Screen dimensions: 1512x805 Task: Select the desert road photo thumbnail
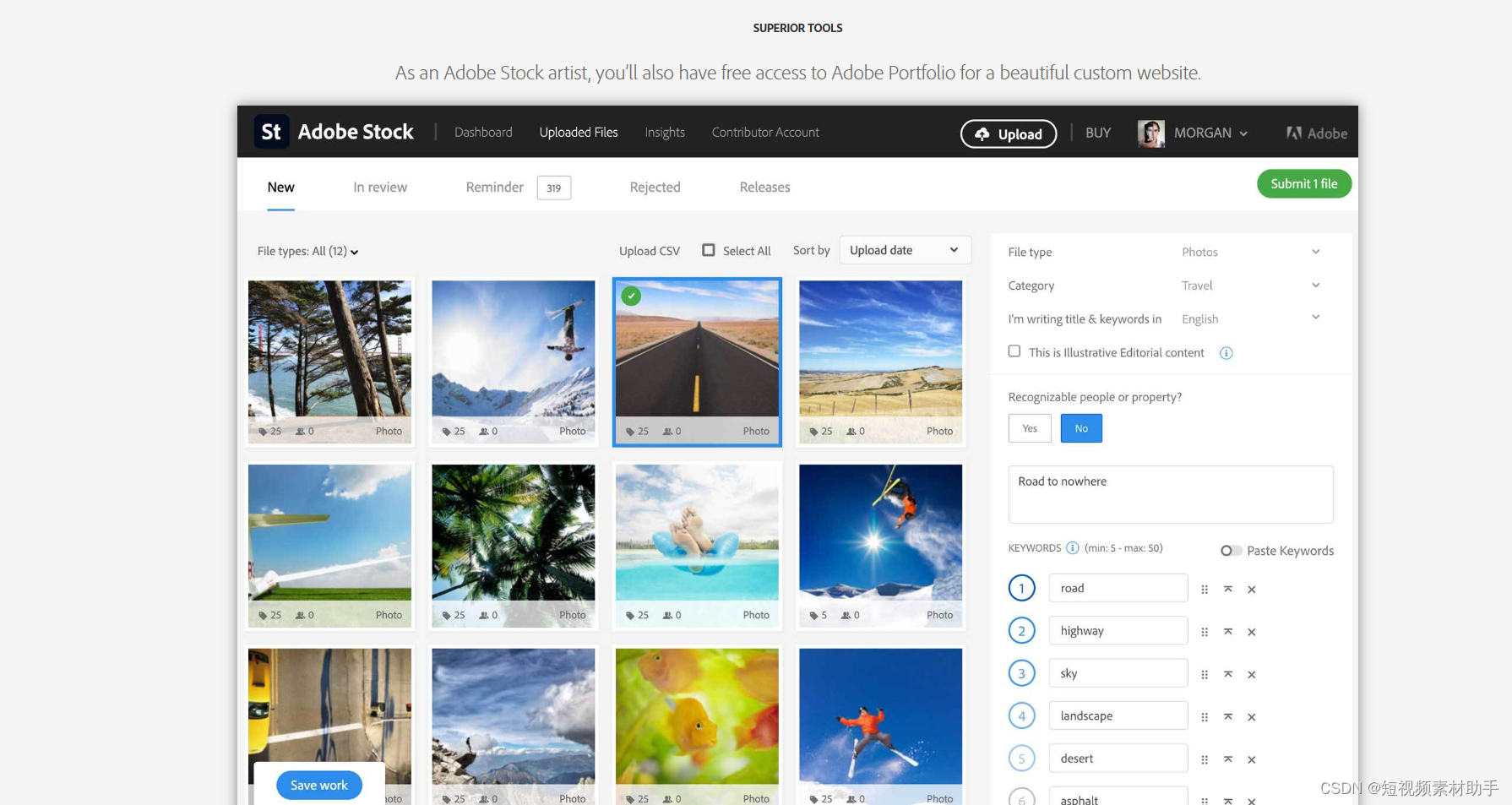click(x=697, y=362)
